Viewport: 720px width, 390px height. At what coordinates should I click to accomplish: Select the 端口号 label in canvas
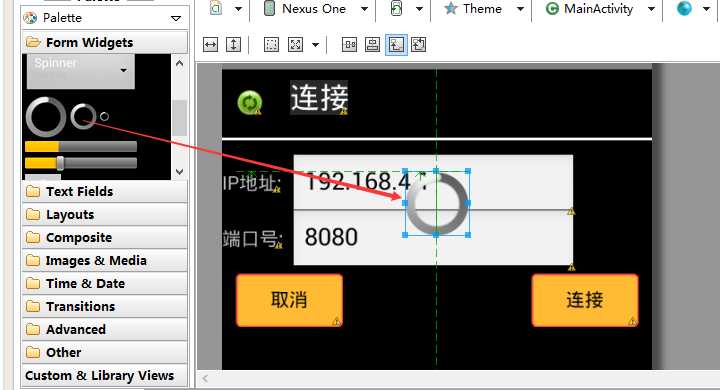click(253, 239)
